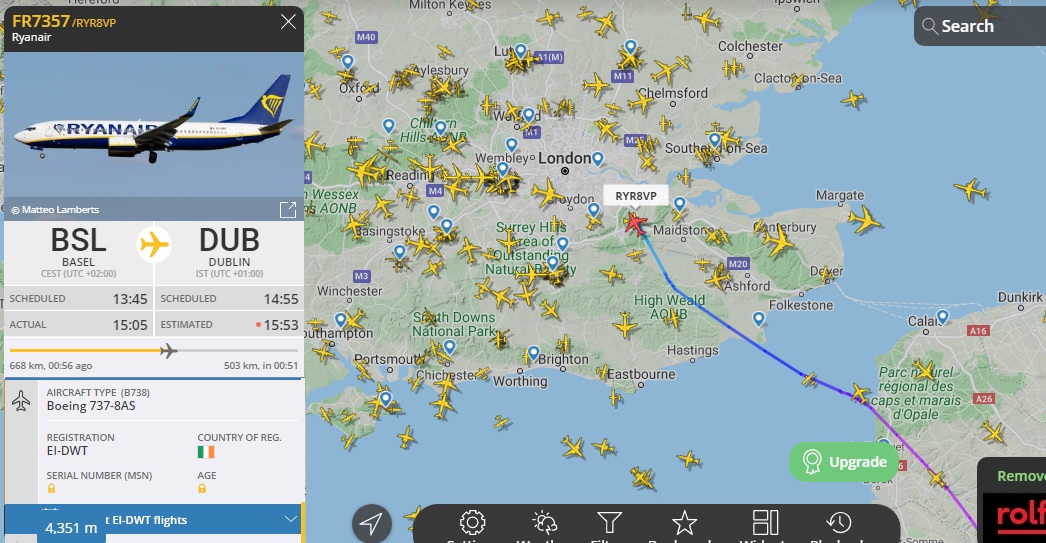1046x543 pixels.
Task: Click the locked Serial Number padlock
Action: click(x=51, y=489)
